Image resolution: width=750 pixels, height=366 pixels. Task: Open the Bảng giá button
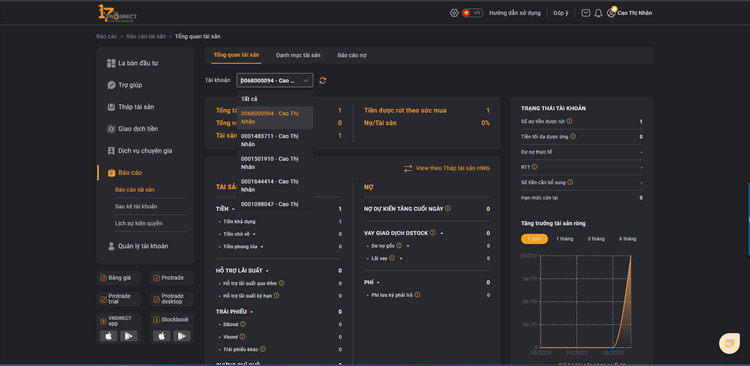tap(119, 277)
